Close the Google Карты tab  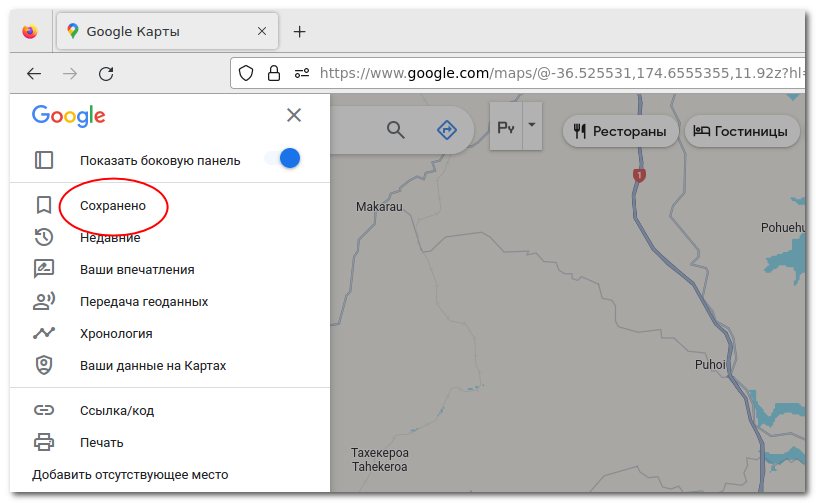coord(262,31)
